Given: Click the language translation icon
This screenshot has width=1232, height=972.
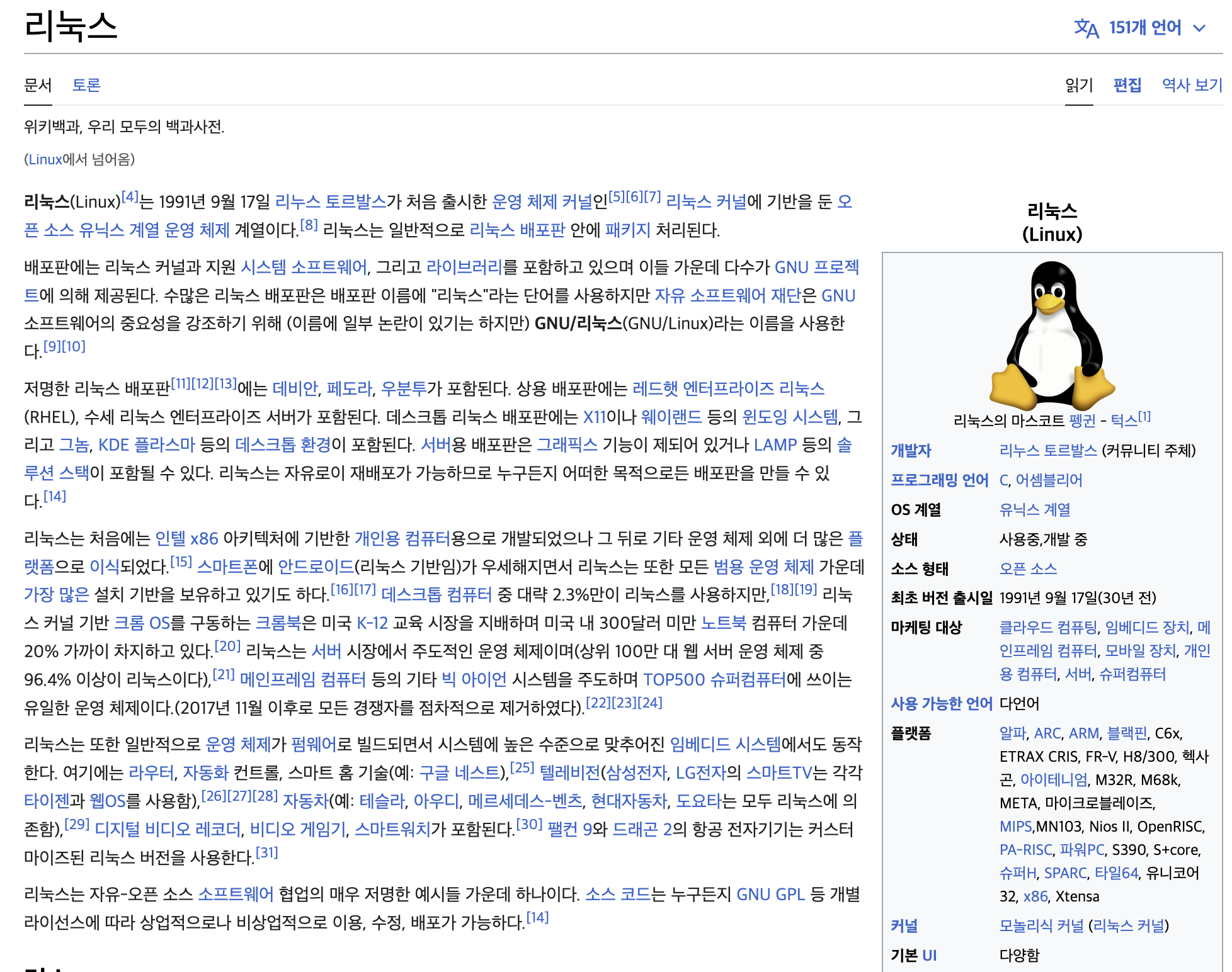Looking at the screenshot, I should [x=1086, y=28].
